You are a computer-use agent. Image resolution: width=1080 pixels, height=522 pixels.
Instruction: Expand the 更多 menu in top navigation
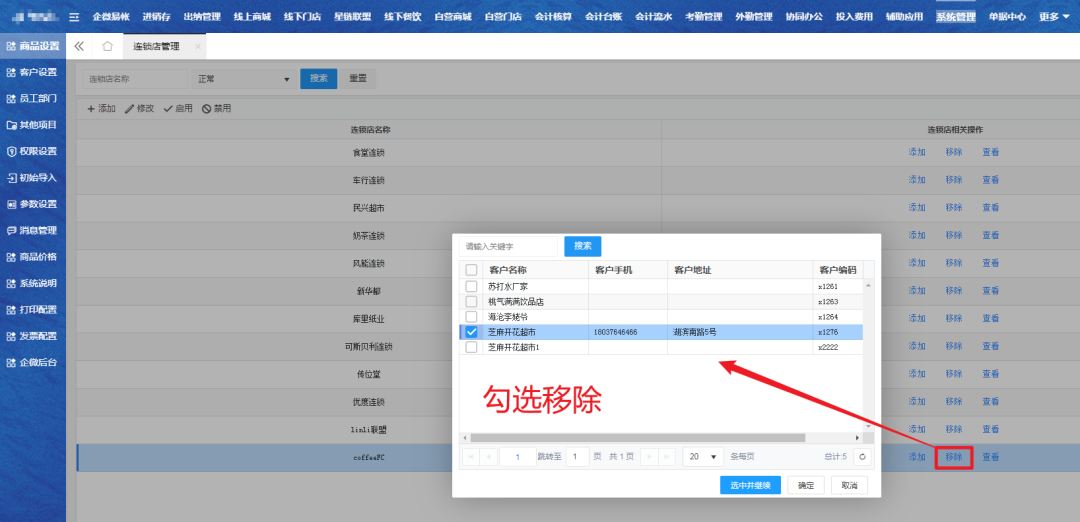click(x=1054, y=17)
